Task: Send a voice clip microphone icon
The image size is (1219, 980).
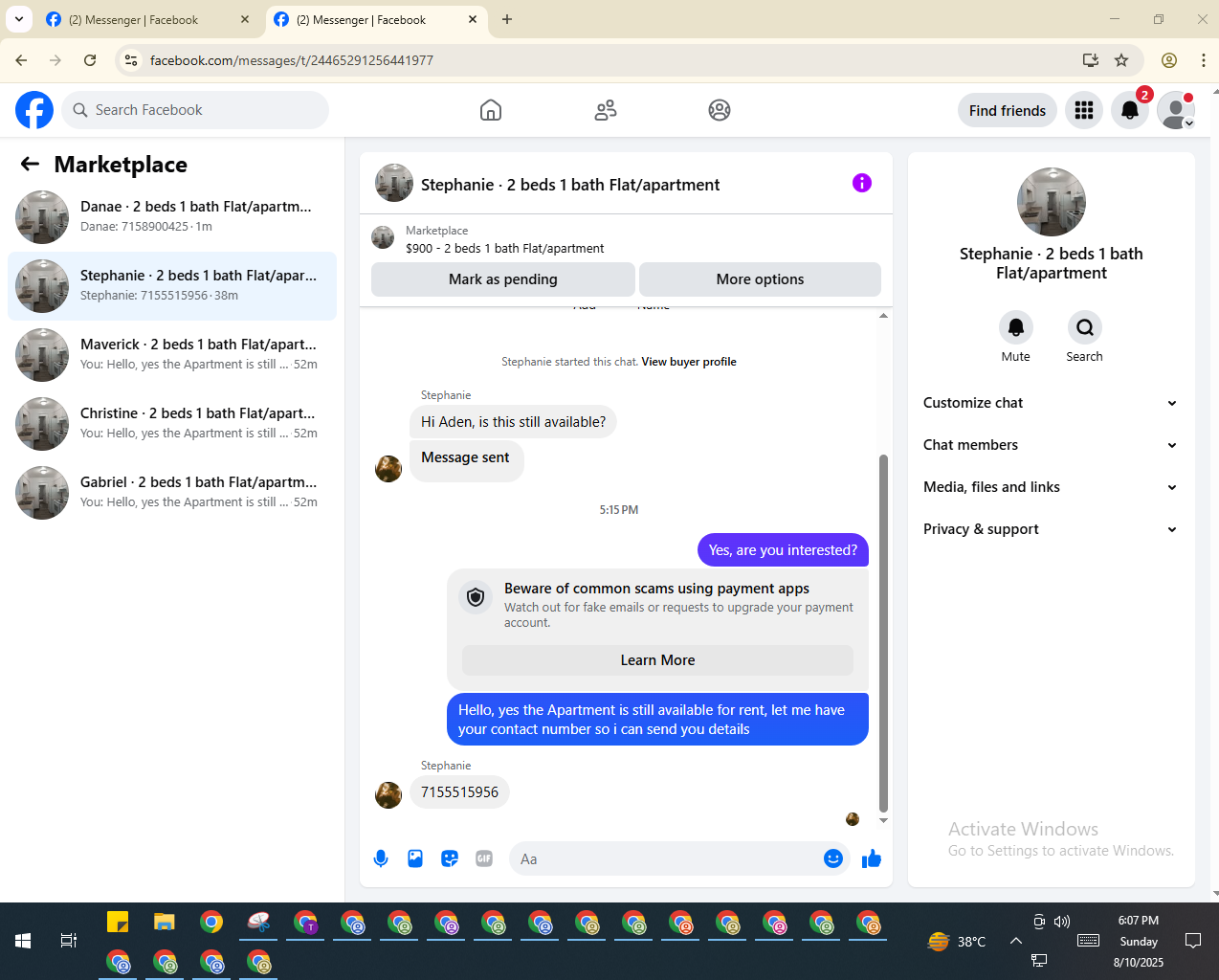Action: tap(381, 858)
